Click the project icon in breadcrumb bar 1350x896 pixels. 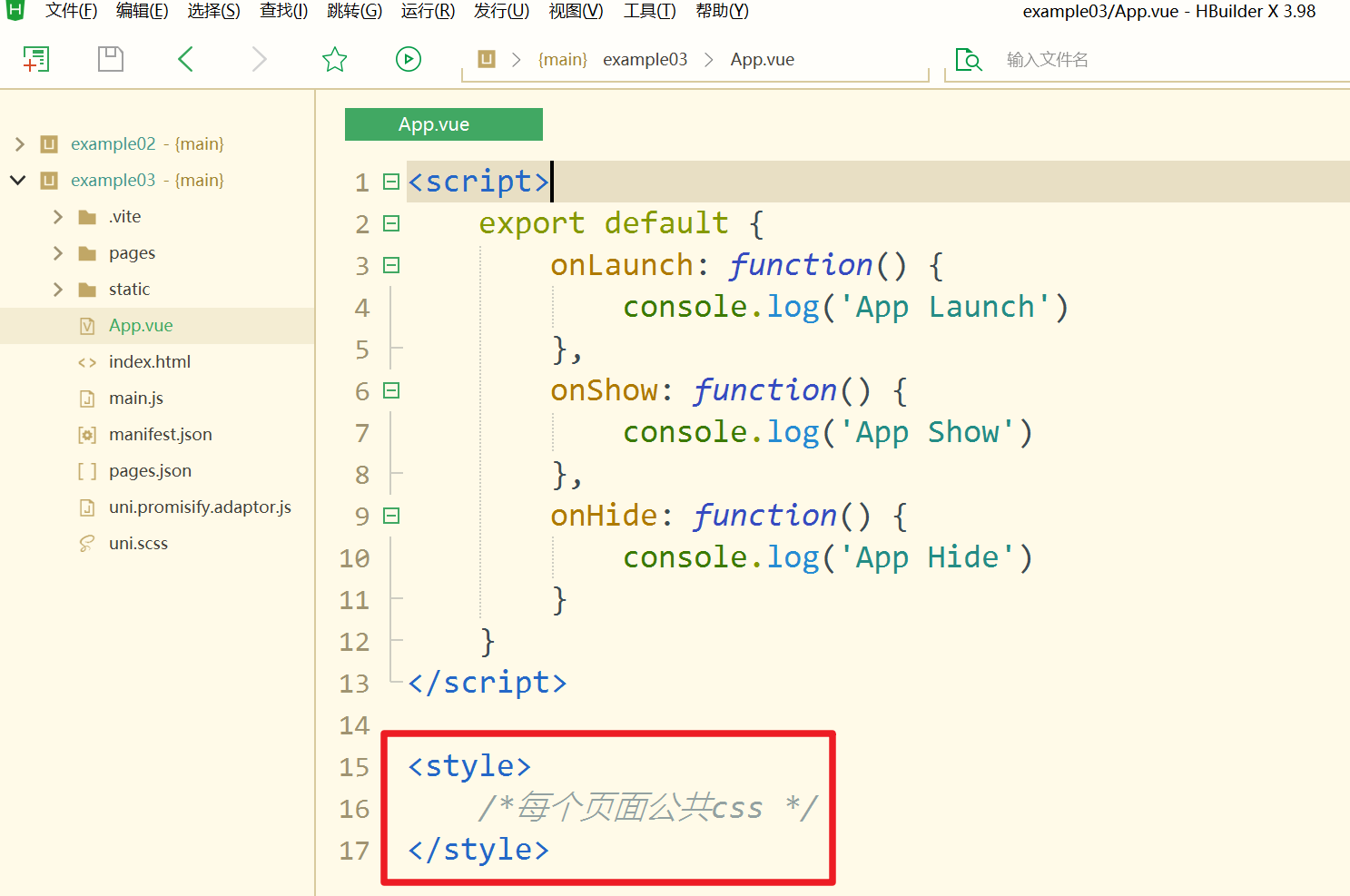tap(487, 59)
